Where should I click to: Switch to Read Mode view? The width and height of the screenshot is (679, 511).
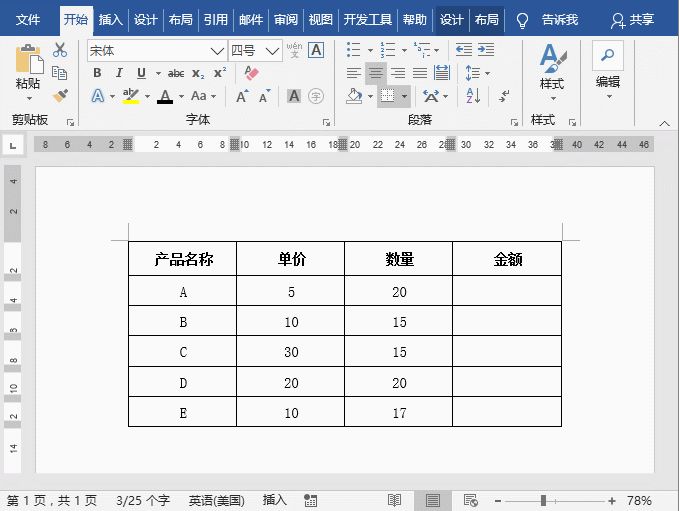[x=394, y=501]
